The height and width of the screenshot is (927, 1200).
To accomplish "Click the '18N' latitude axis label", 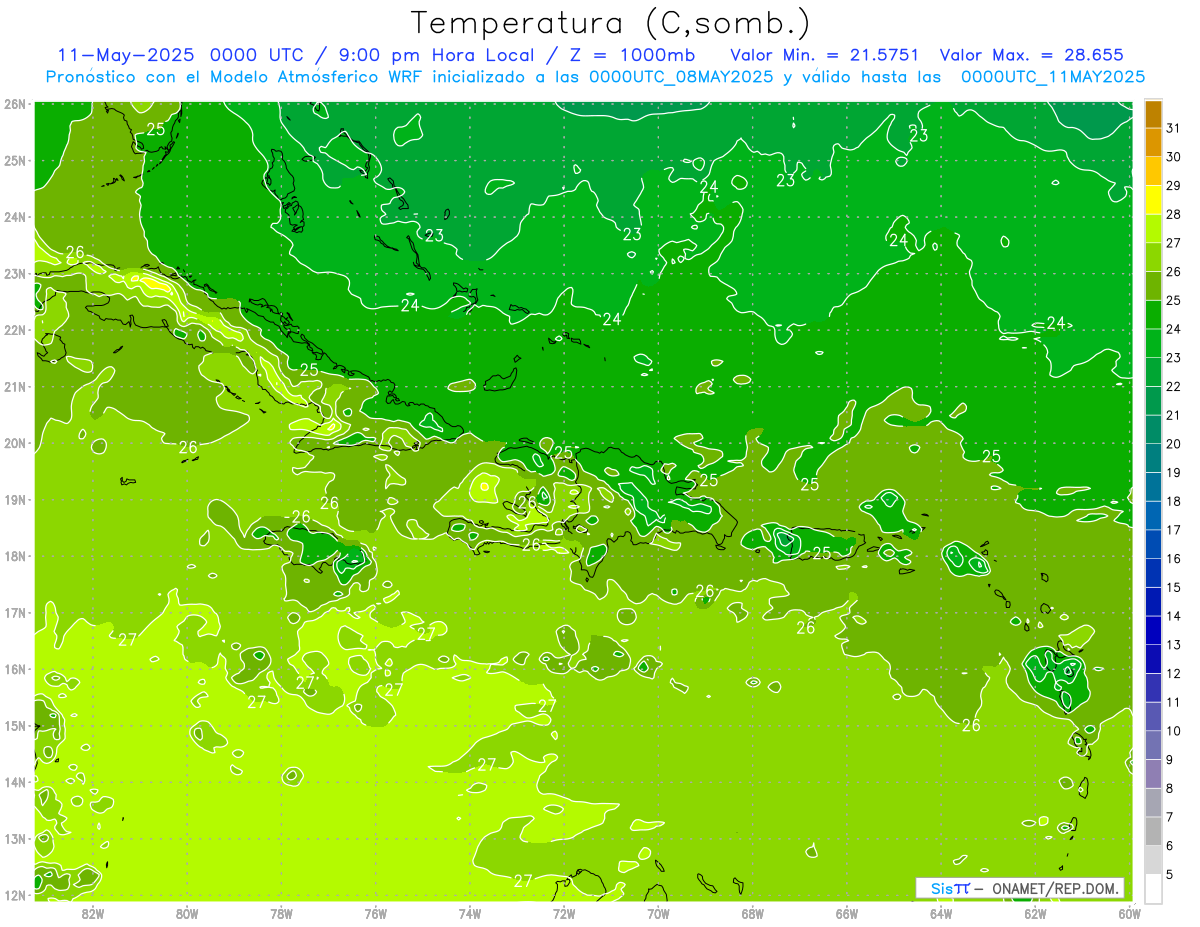I will 15,556.
